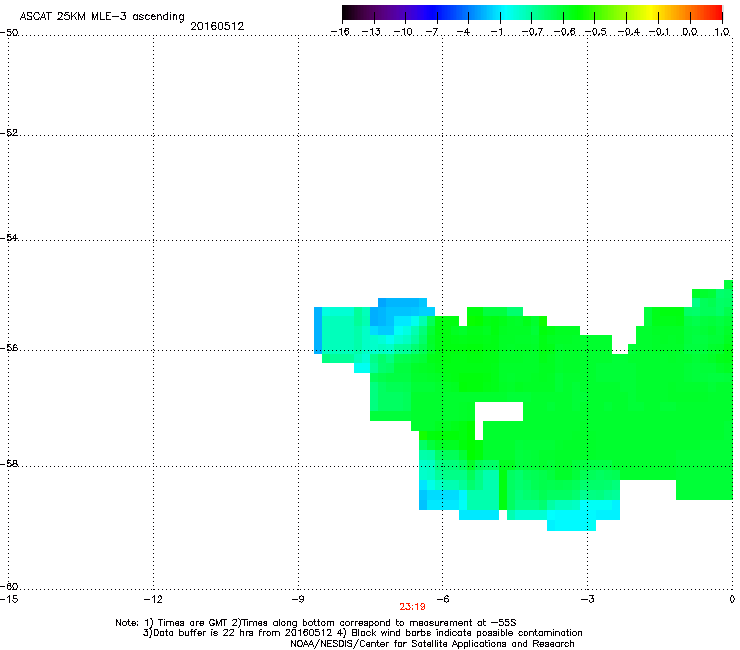Click the title 'ASCAT 25KM MLE-3 ascending'
This screenshot has height=650, width=740.
102,16
